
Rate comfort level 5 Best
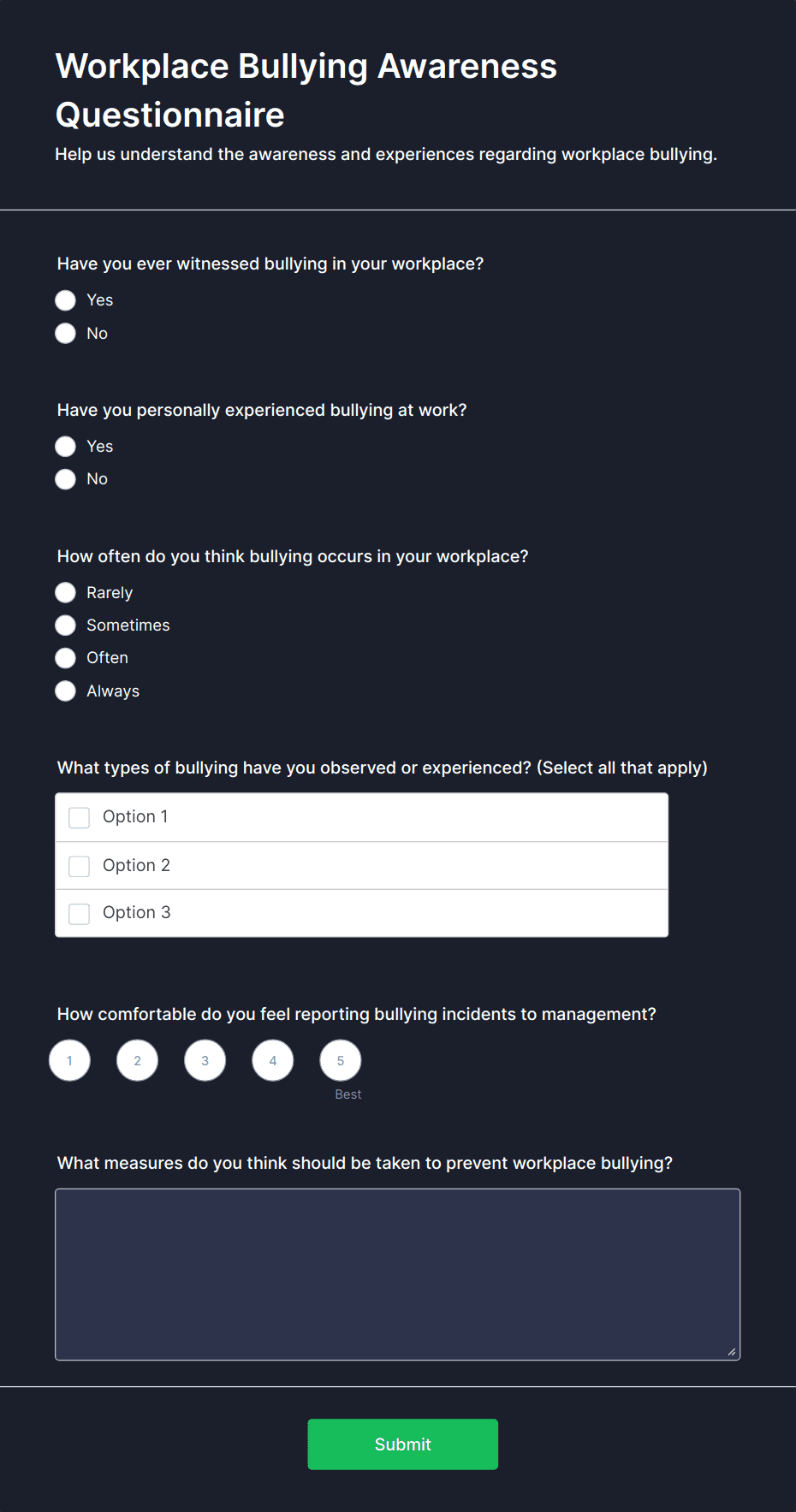[x=341, y=1061]
